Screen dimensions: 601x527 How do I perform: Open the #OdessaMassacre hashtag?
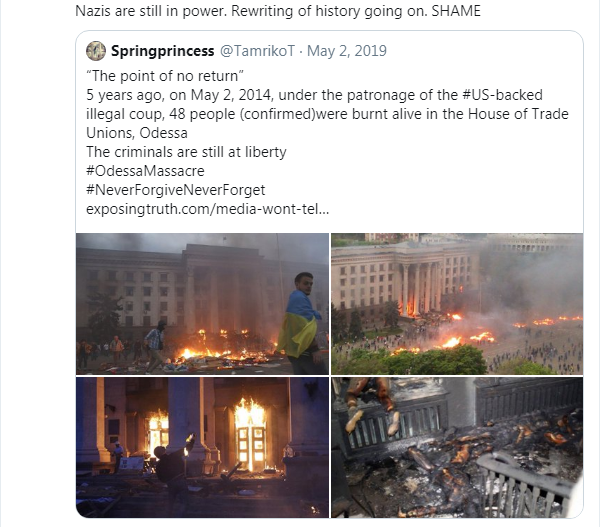[x=145, y=171]
